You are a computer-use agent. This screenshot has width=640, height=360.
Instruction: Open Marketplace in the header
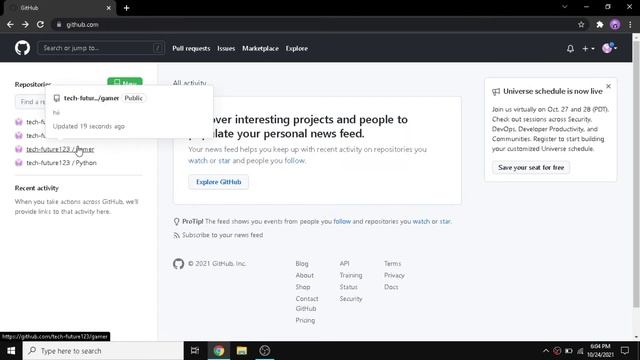point(260,48)
